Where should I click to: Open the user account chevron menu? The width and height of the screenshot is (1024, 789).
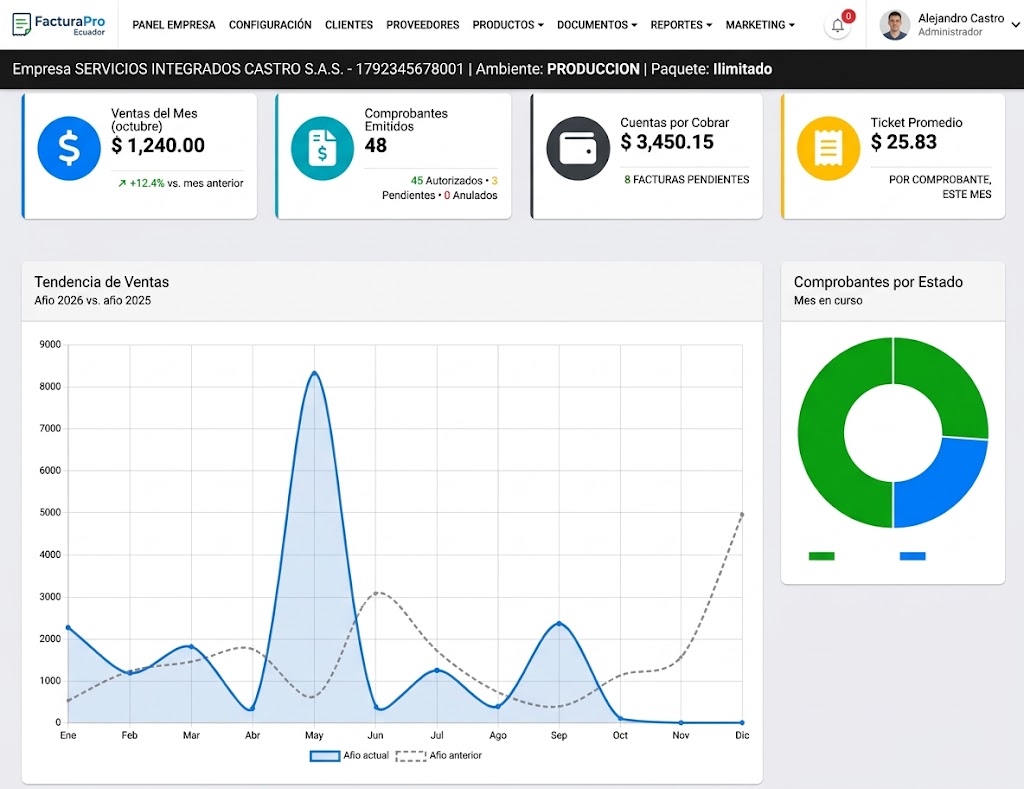click(1016, 25)
